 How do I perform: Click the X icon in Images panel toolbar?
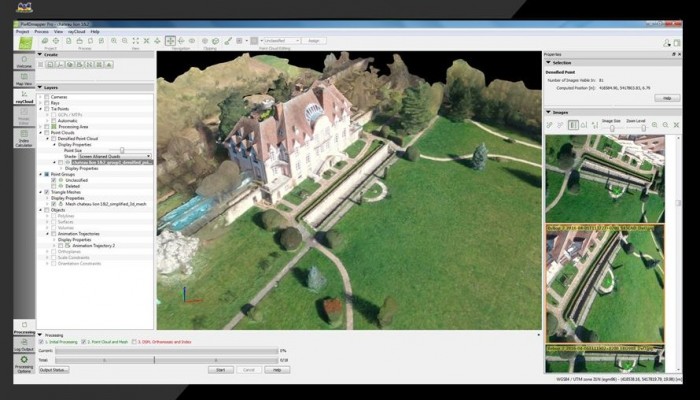[676, 125]
